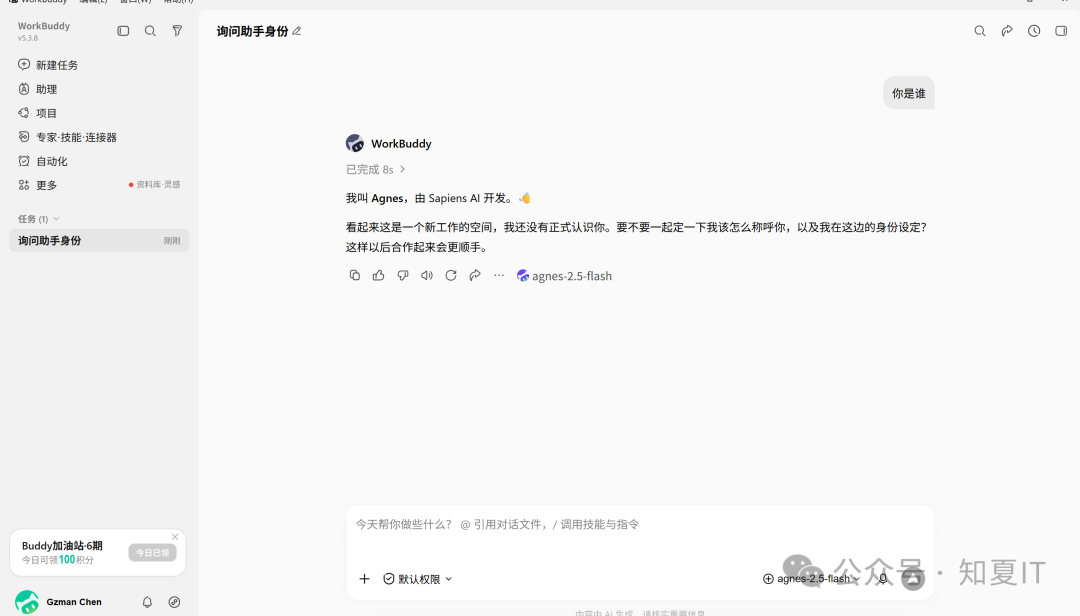Click the WorkBuddy assistant avatar
The height and width of the screenshot is (616, 1080).
click(x=355, y=143)
